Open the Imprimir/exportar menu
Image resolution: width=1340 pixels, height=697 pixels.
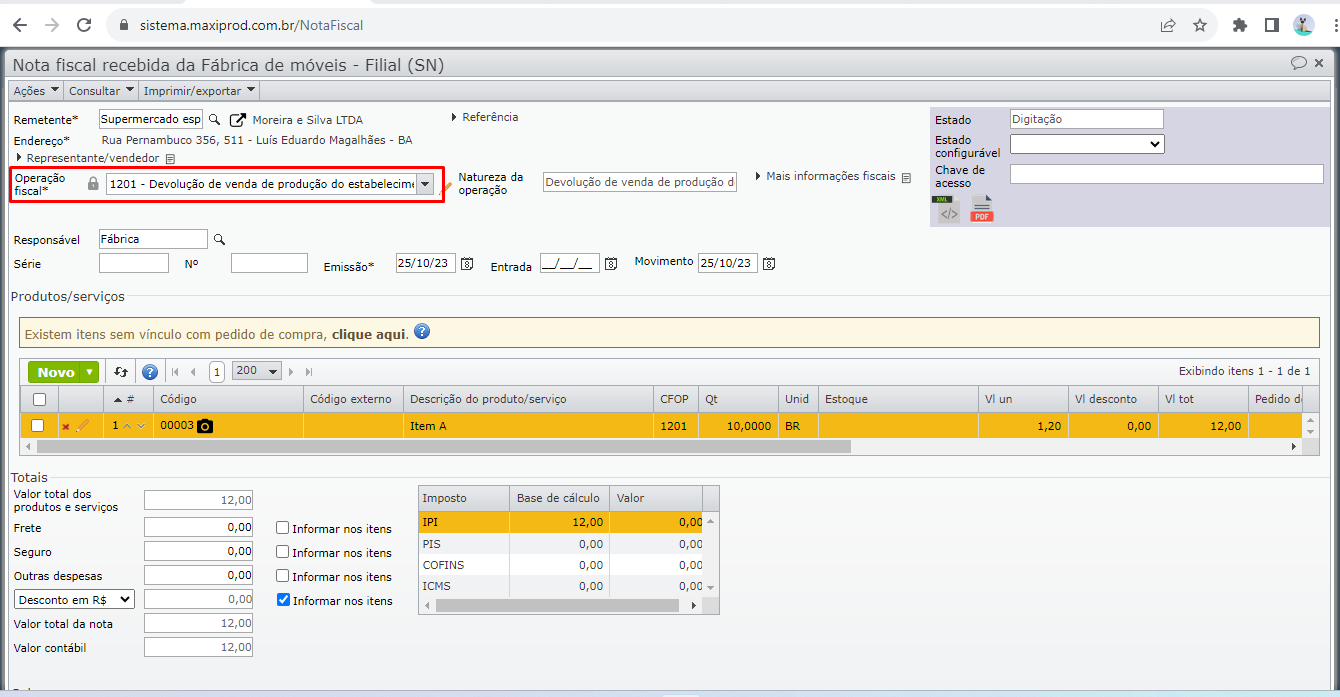pyautogui.click(x=199, y=91)
